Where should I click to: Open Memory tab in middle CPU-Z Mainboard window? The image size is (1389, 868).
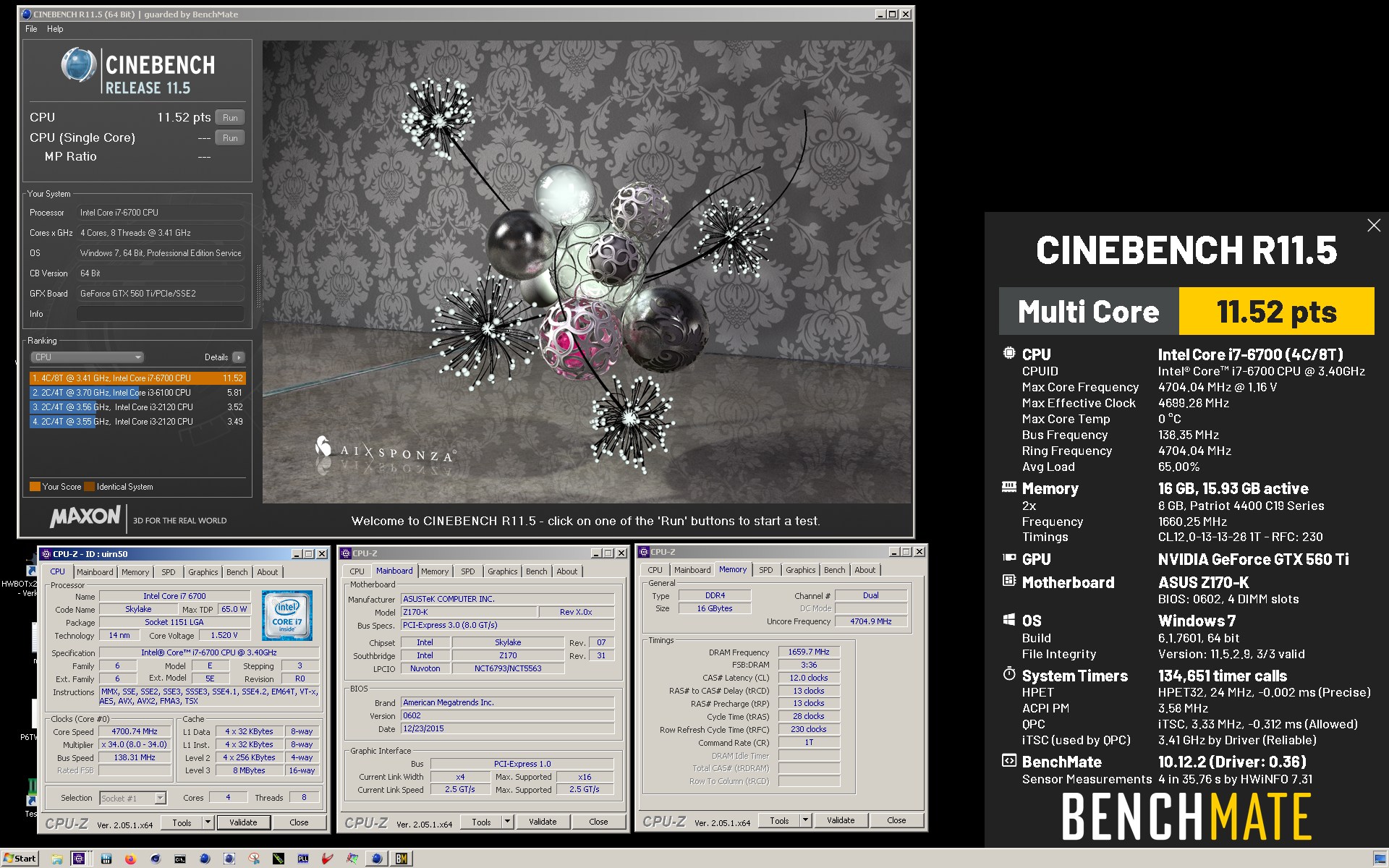[x=435, y=571]
